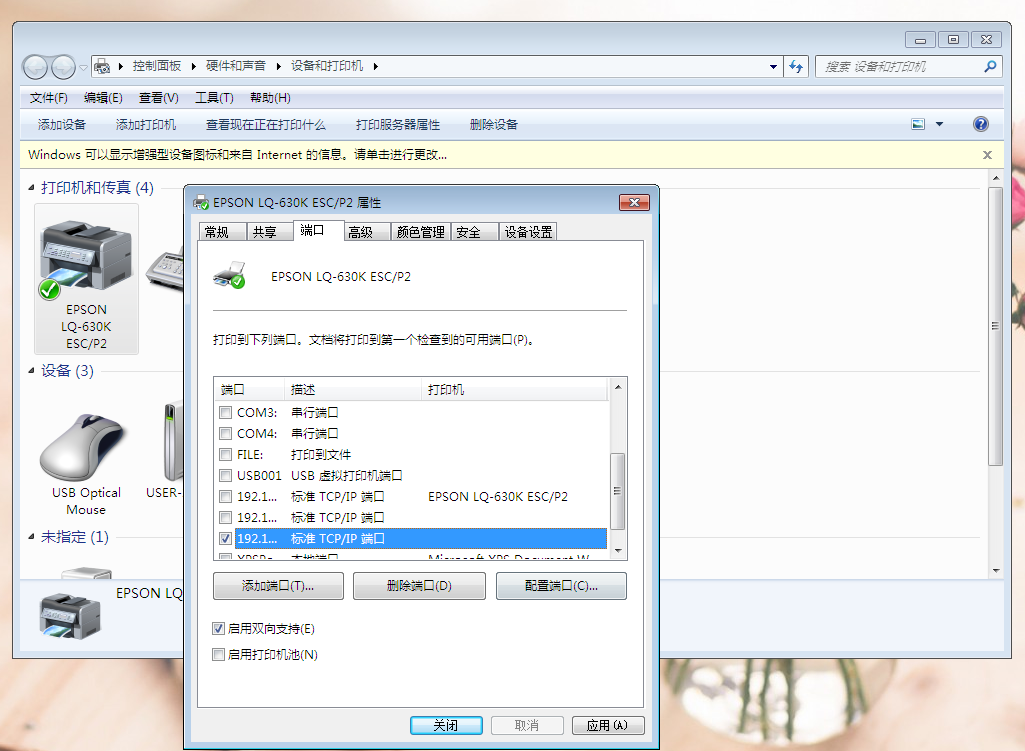This screenshot has width=1025, height=751.
Task: Select the fax machine device icon
Action: pyautogui.click(x=165, y=268)
